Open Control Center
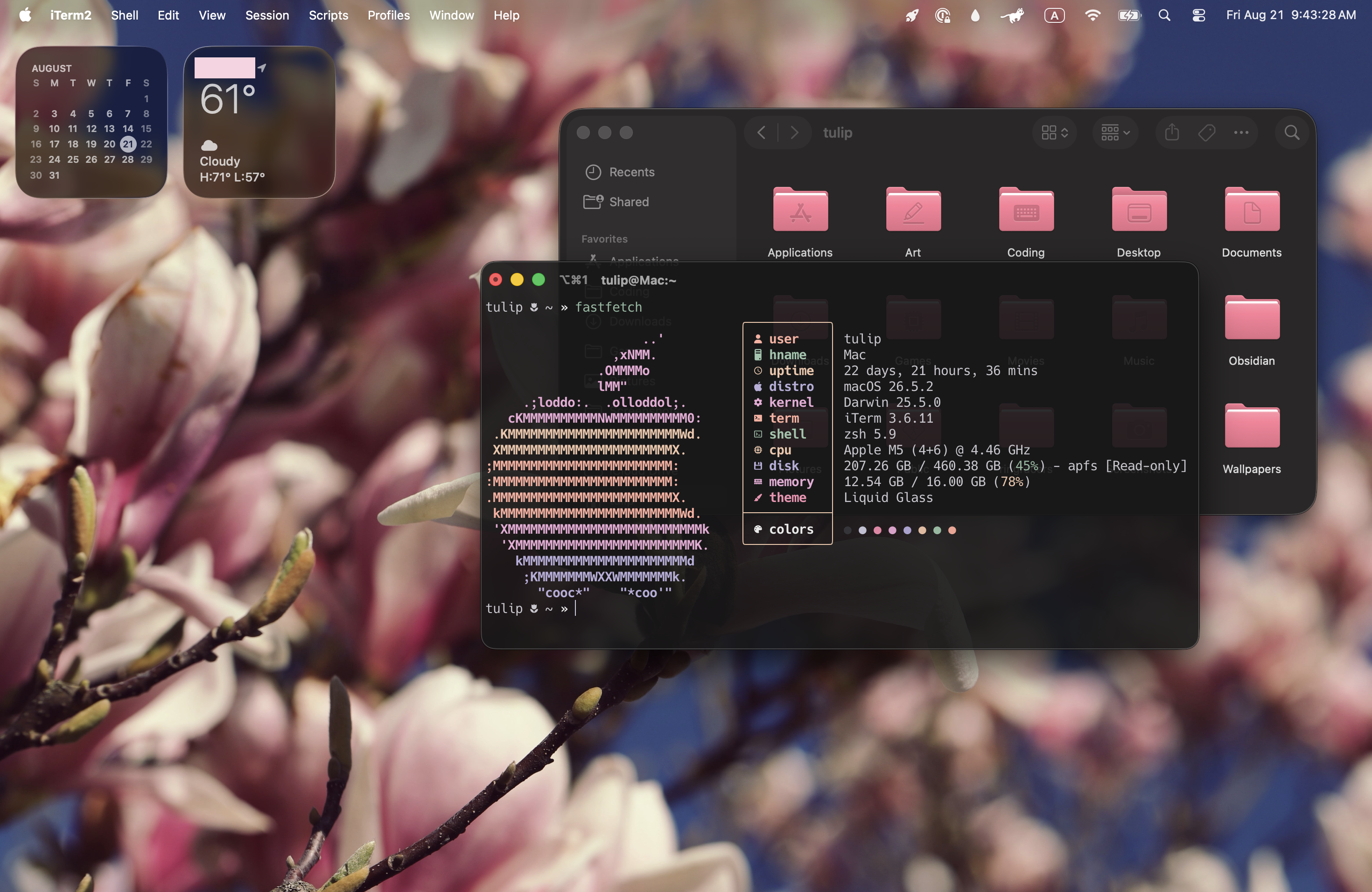The height and width of the screenshot is (892, 1372). [1198, 15]
